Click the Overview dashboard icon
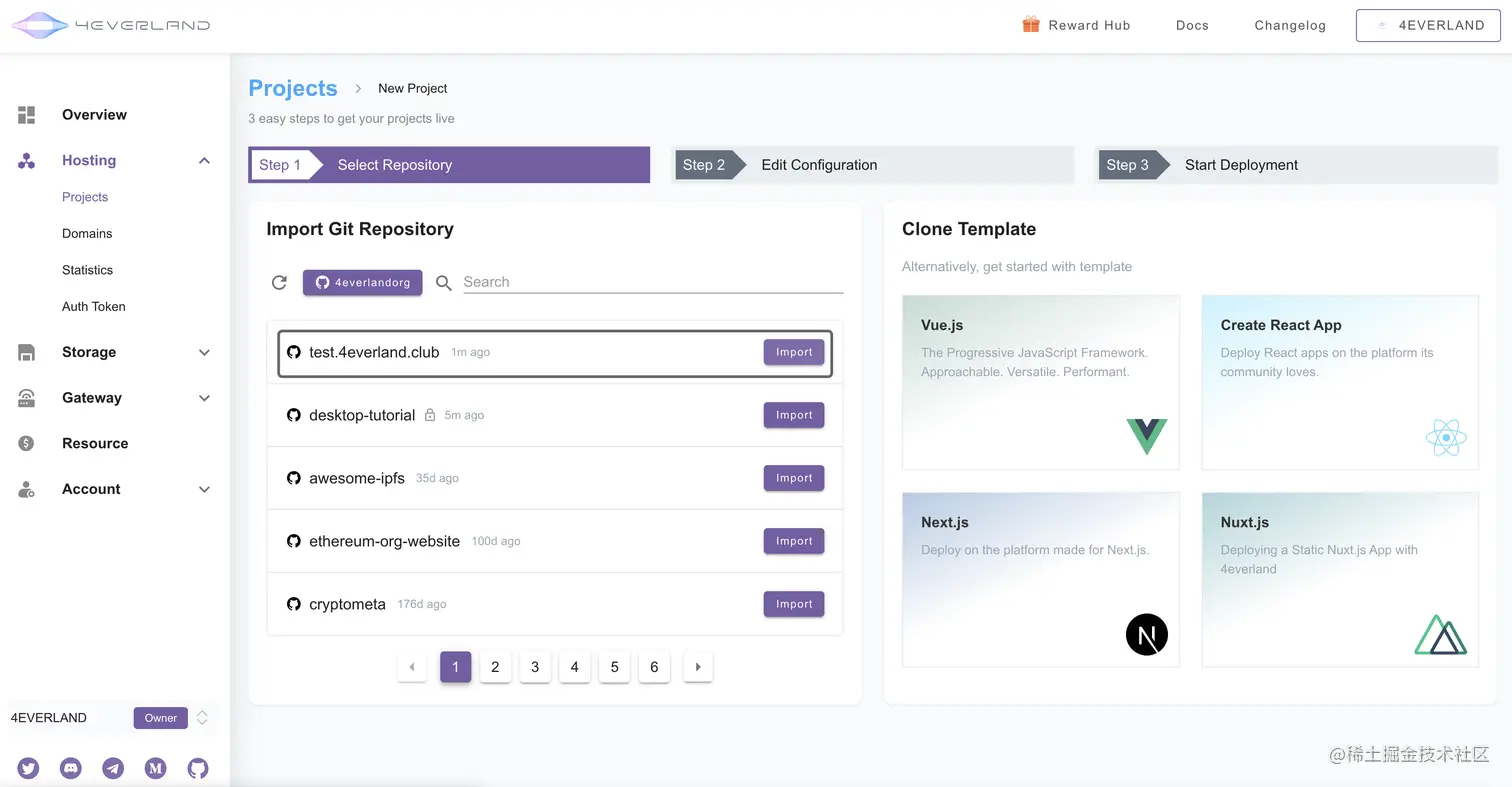 pyautogui.click(x=27, y=115)
